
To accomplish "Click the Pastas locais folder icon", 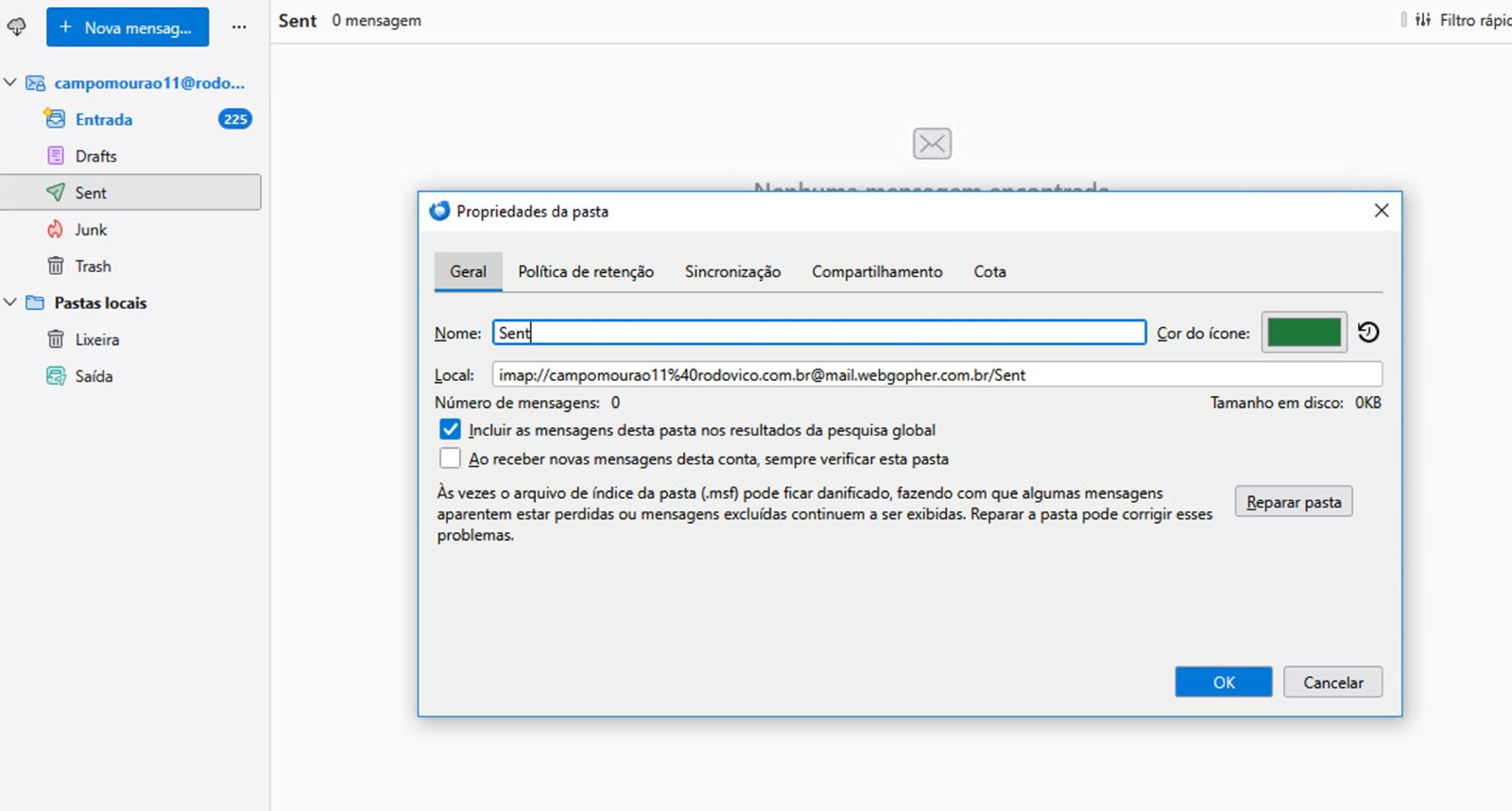I will (35, 303).
